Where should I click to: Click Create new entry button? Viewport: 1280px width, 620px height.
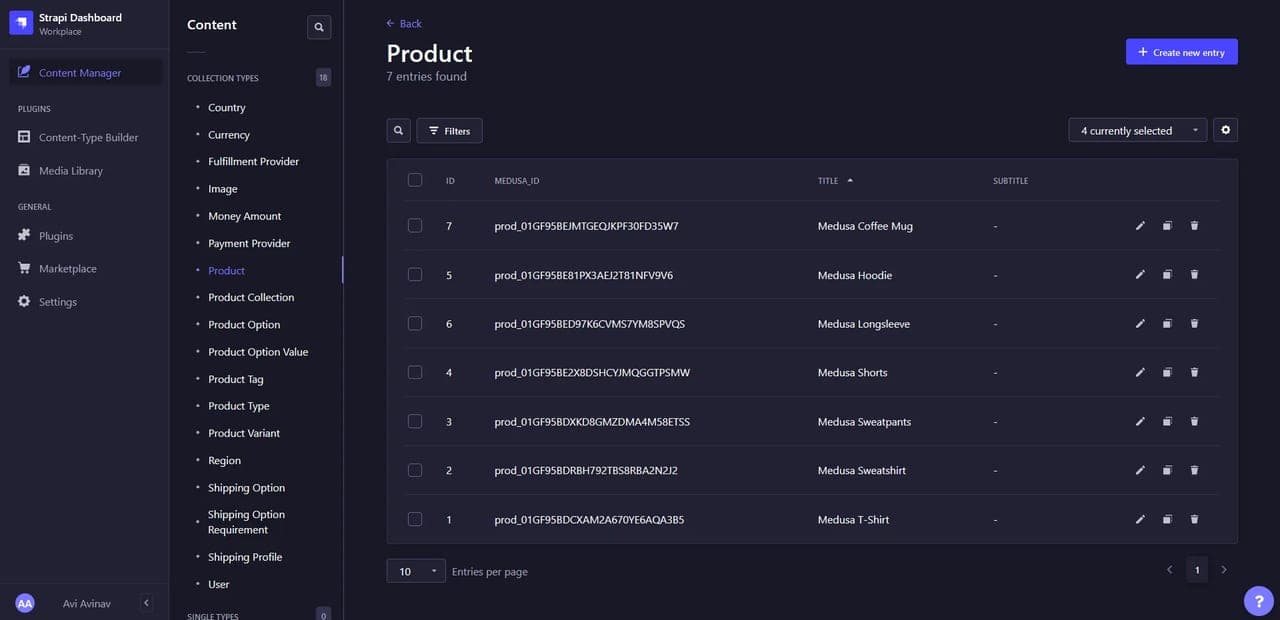[x=1181, y=52]
